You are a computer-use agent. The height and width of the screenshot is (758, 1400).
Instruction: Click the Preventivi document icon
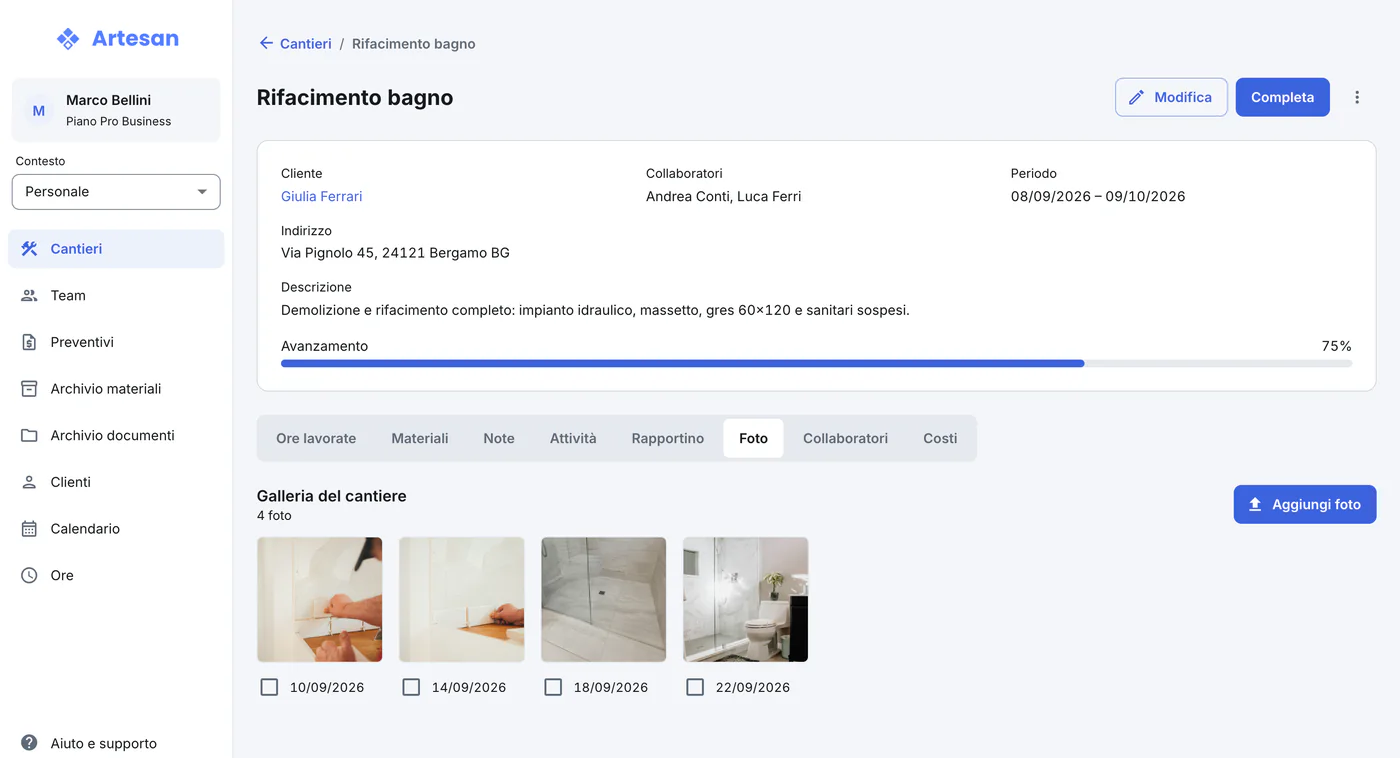tap(29, 342)
